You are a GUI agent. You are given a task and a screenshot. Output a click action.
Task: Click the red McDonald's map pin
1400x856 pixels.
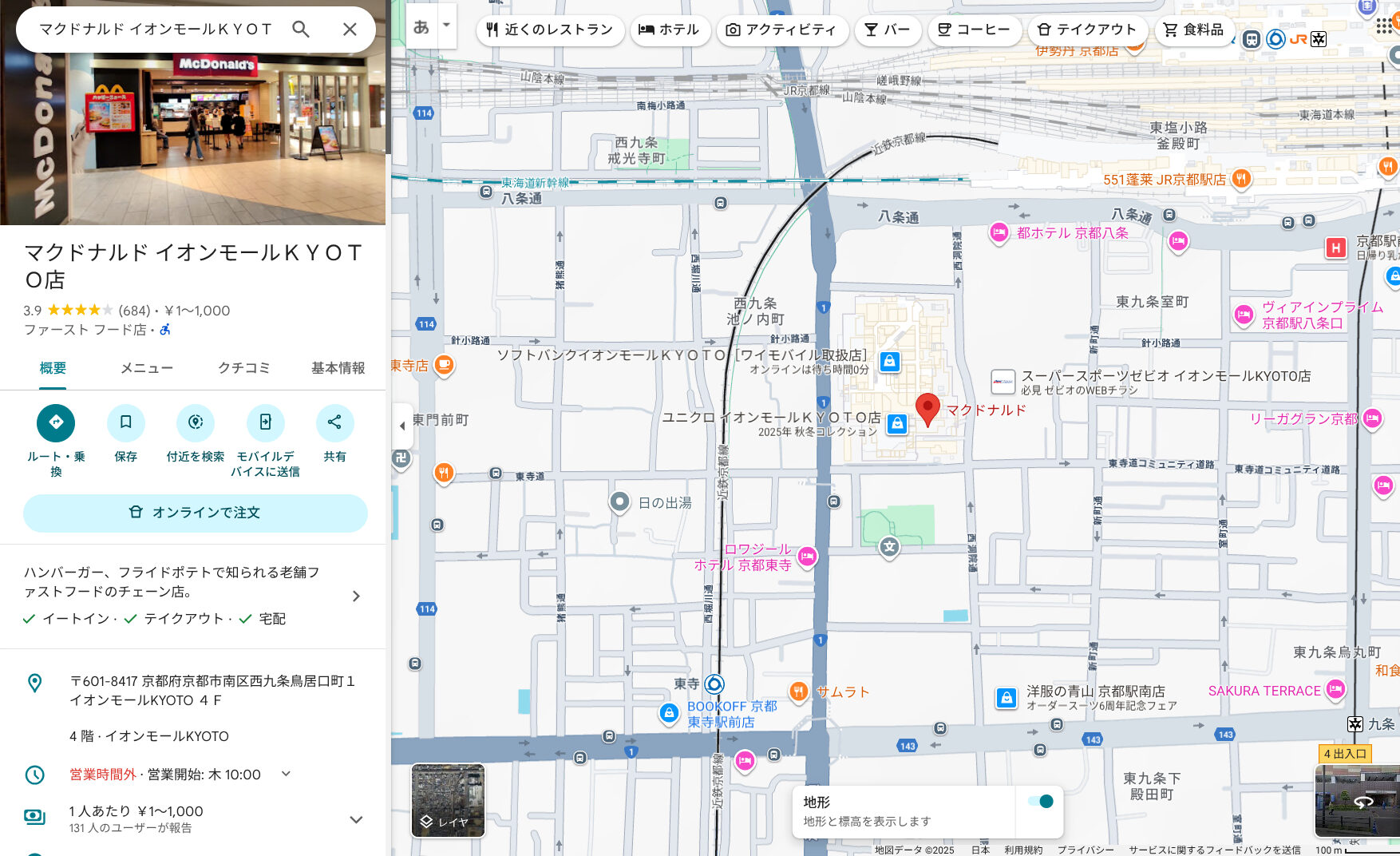(927, 409)
